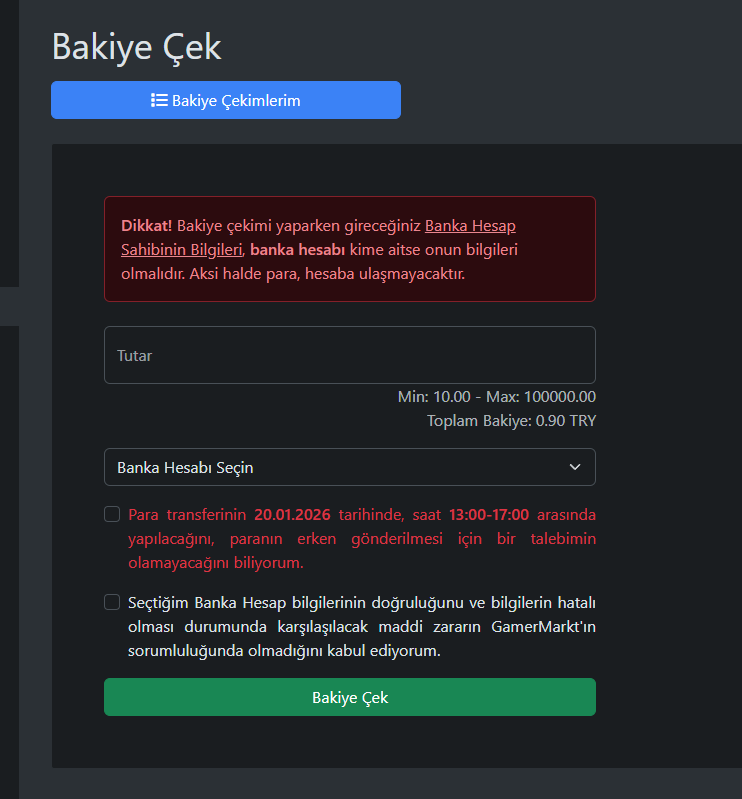Click the Bakiye Çek page heading

click(137, 47)
